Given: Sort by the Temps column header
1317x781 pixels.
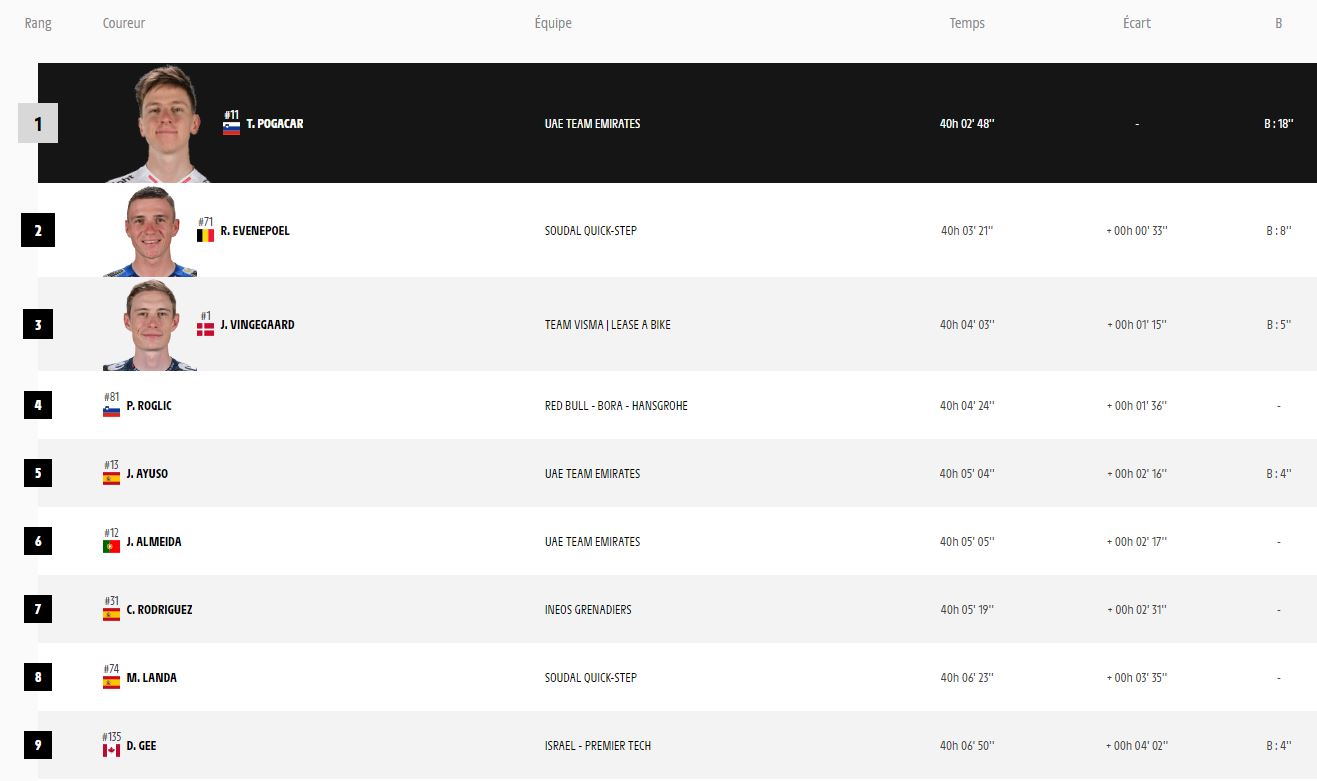Looking at the screenshot, I should coord(967,23).
